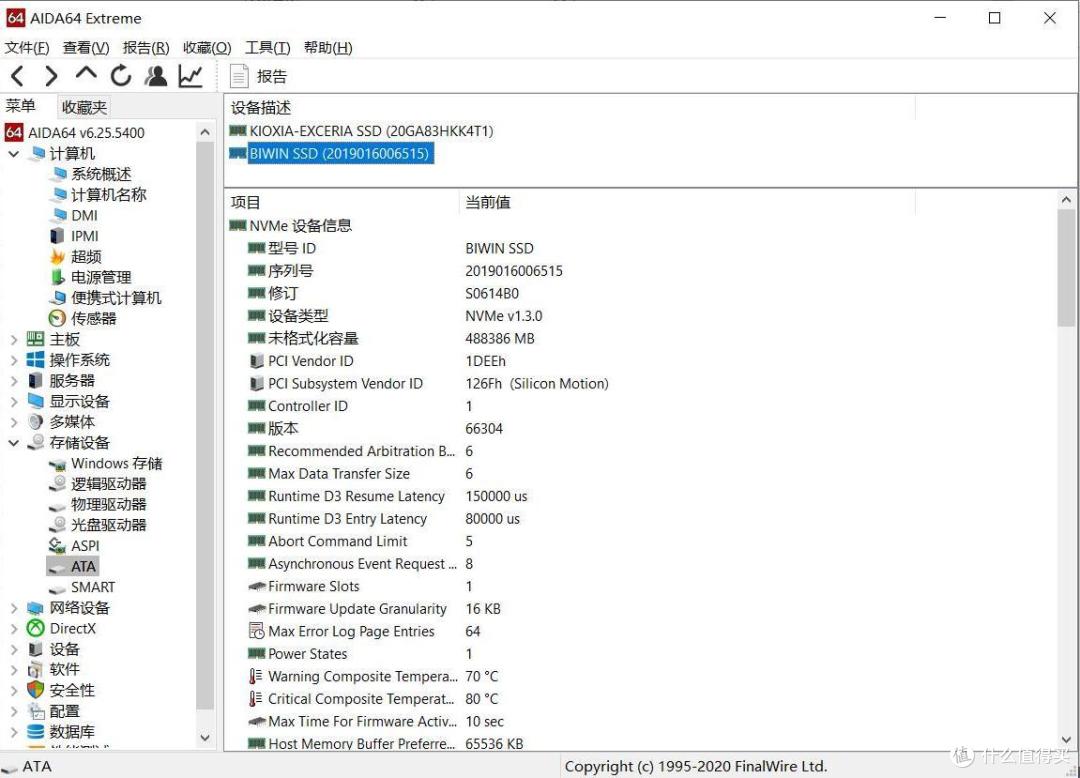Open the DMI tree item
The height and width of the screenshot is (778, 1080).
75,215
